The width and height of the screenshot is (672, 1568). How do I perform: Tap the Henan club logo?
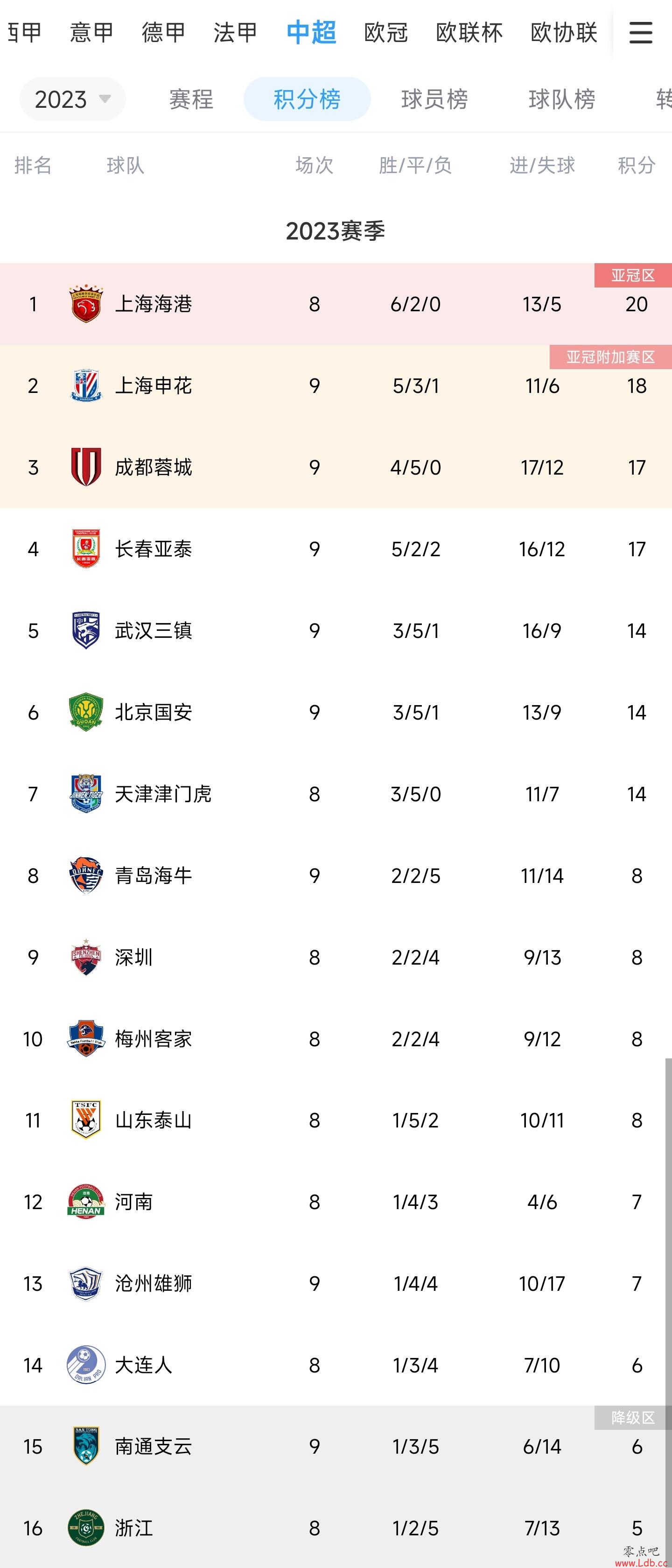pyautogui.click(x=86, y=1202)
